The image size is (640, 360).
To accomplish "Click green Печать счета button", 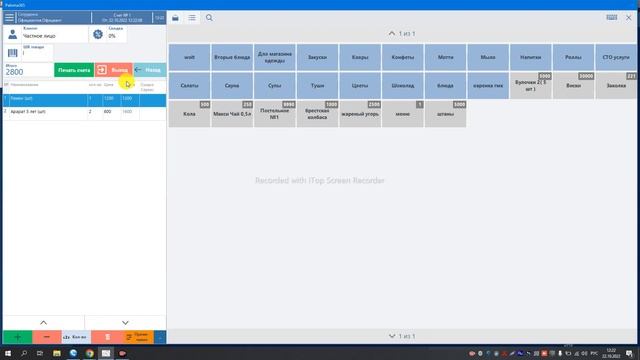I will (74, 70).
